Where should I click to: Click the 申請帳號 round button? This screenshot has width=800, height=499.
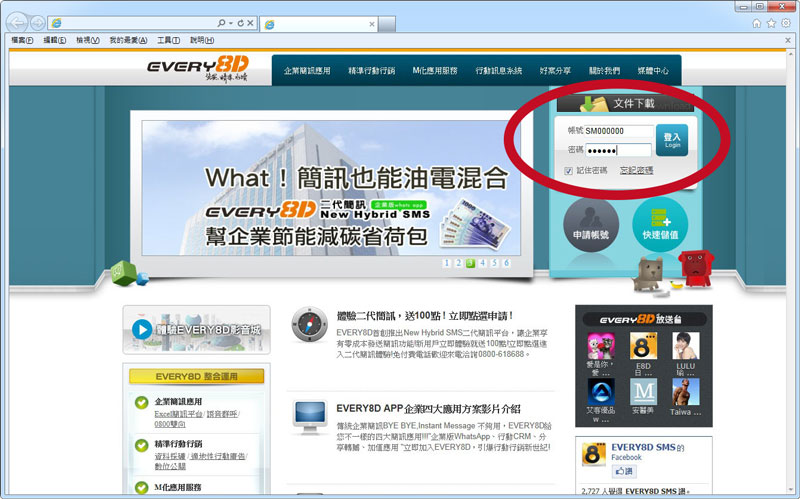click(591, 225)
